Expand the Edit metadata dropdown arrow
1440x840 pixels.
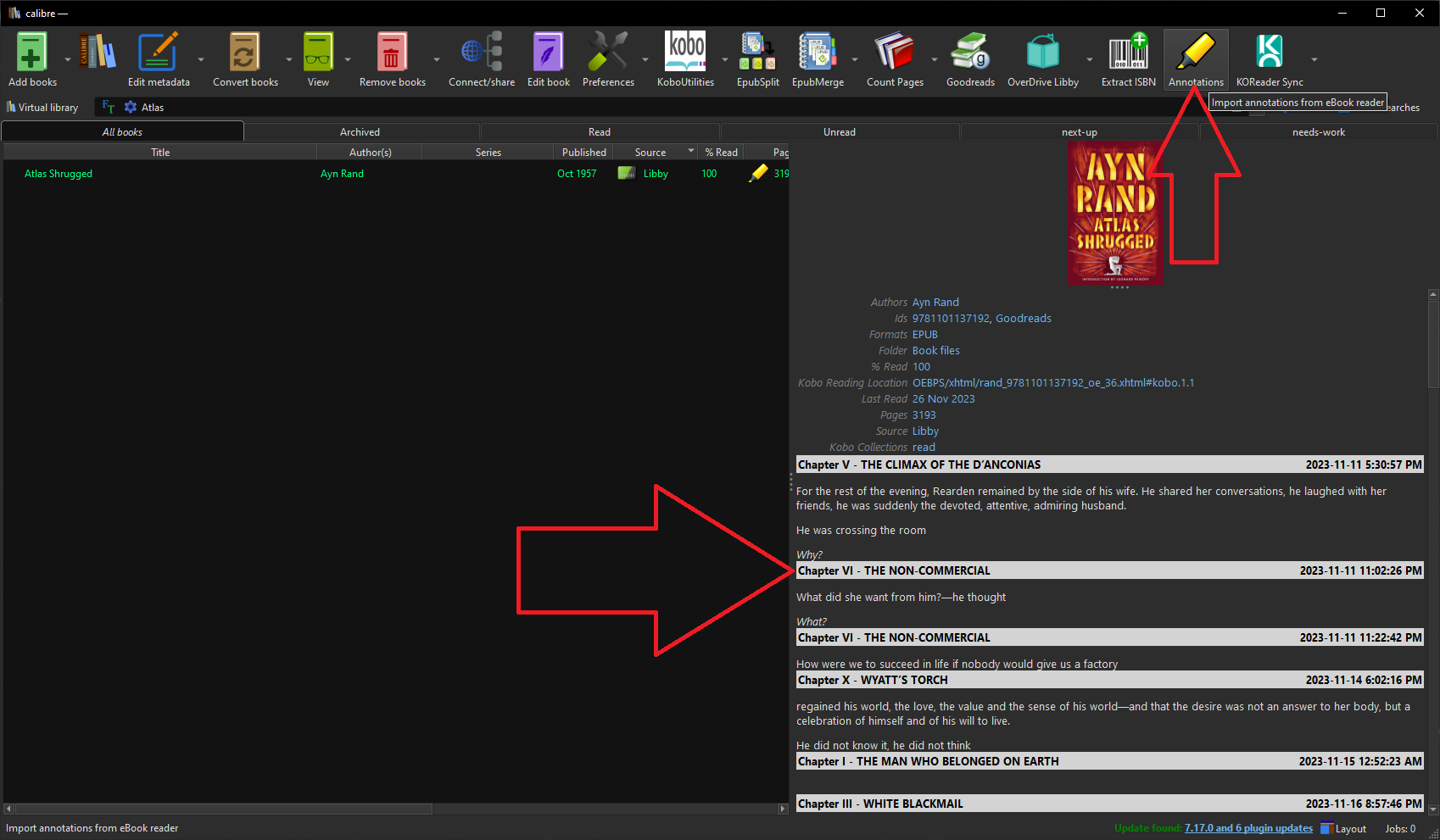pyautogui.click(x=201, y=59)
